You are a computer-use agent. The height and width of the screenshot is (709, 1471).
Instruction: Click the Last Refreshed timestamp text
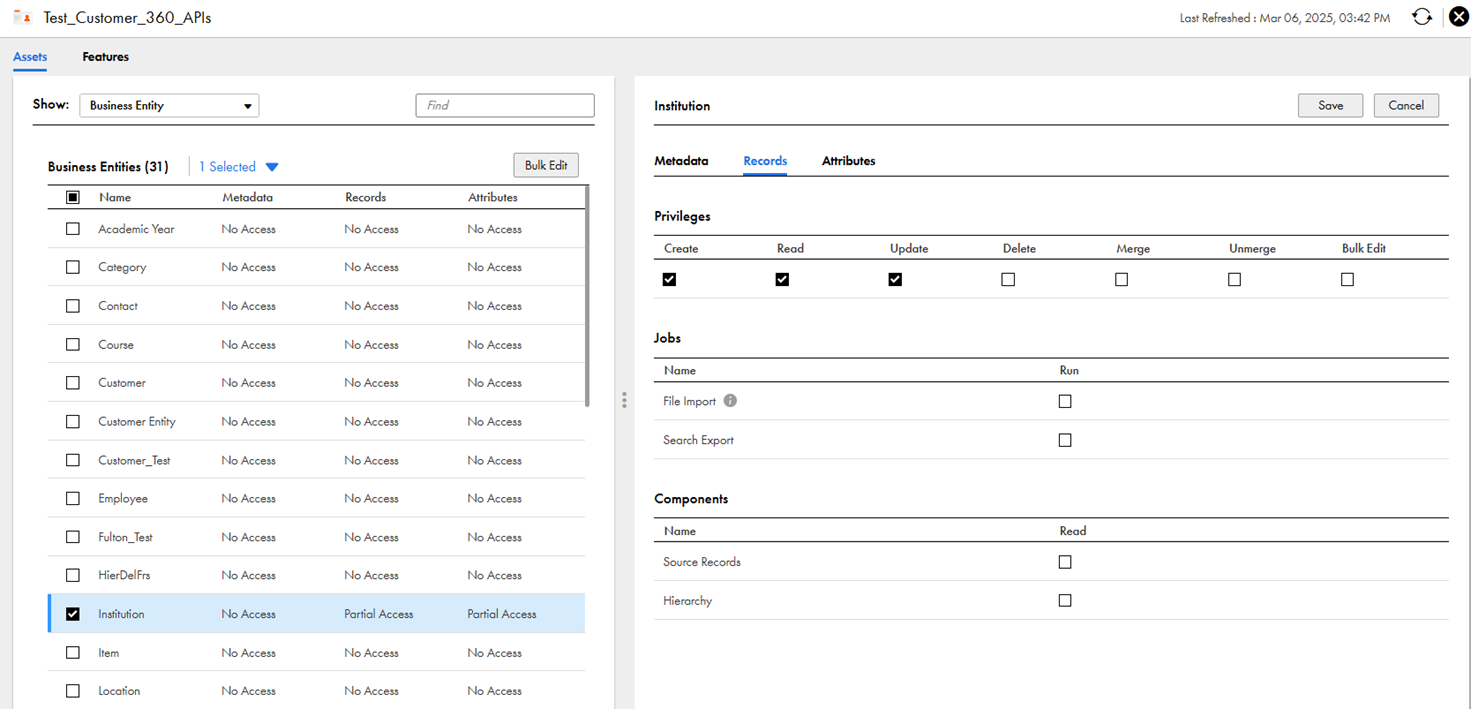coord(1284,18)
